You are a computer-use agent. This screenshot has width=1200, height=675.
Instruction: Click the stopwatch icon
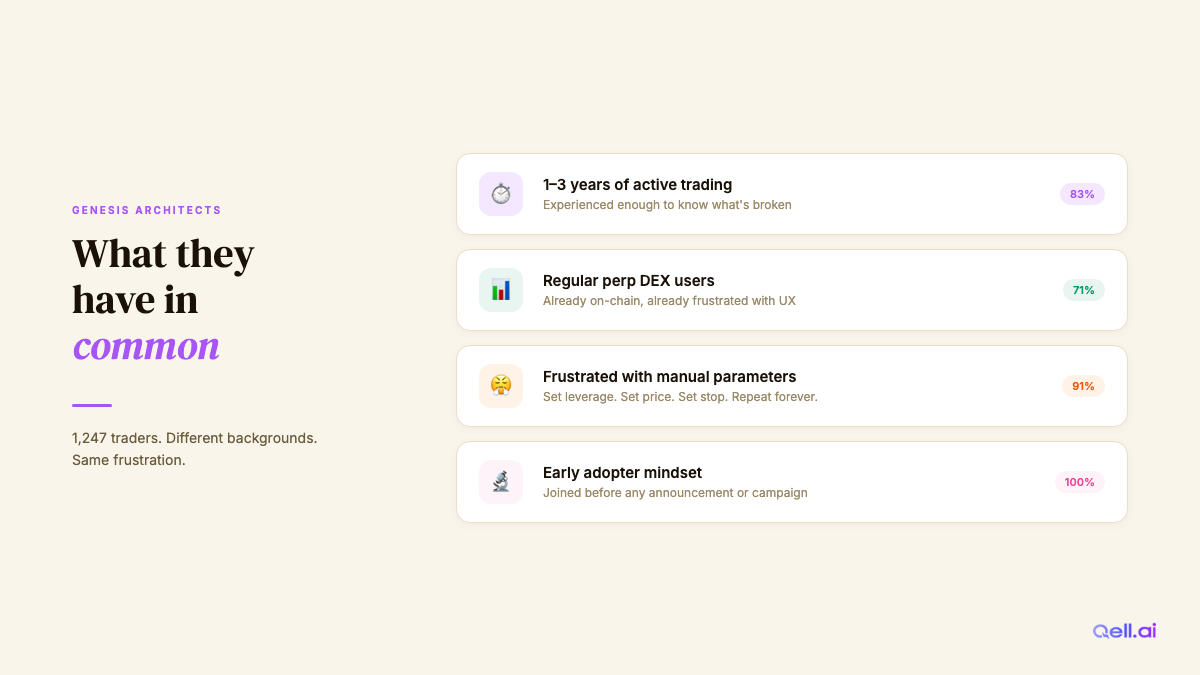500,194
